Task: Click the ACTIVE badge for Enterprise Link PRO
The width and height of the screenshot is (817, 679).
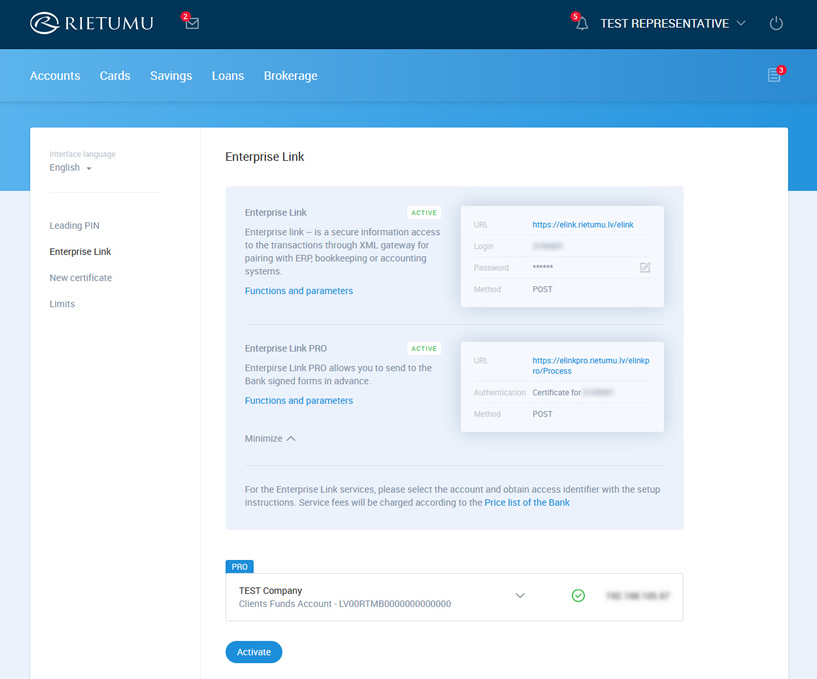Action: tap(423, 348)
